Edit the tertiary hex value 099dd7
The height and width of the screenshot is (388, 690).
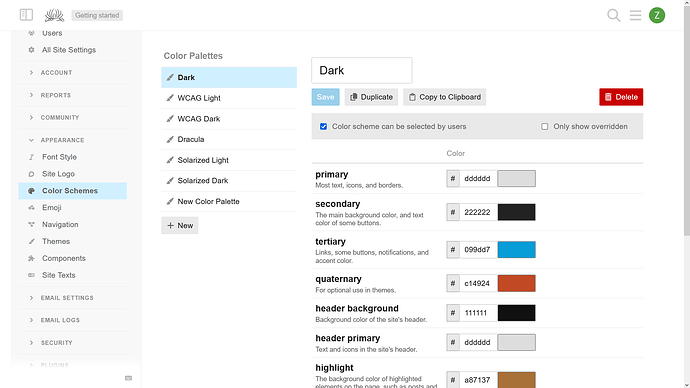click(478, 250)
